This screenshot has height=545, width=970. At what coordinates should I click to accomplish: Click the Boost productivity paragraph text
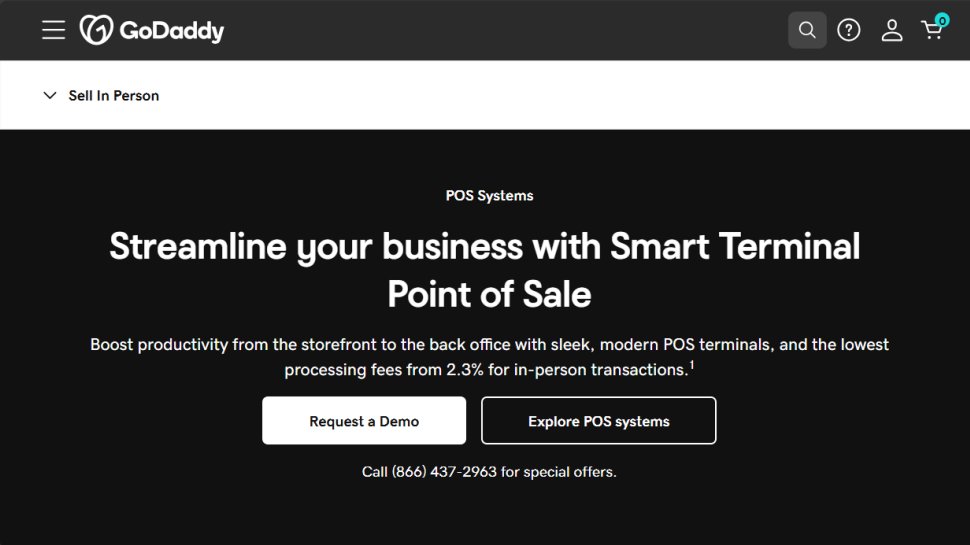click(x=489, y=357)
